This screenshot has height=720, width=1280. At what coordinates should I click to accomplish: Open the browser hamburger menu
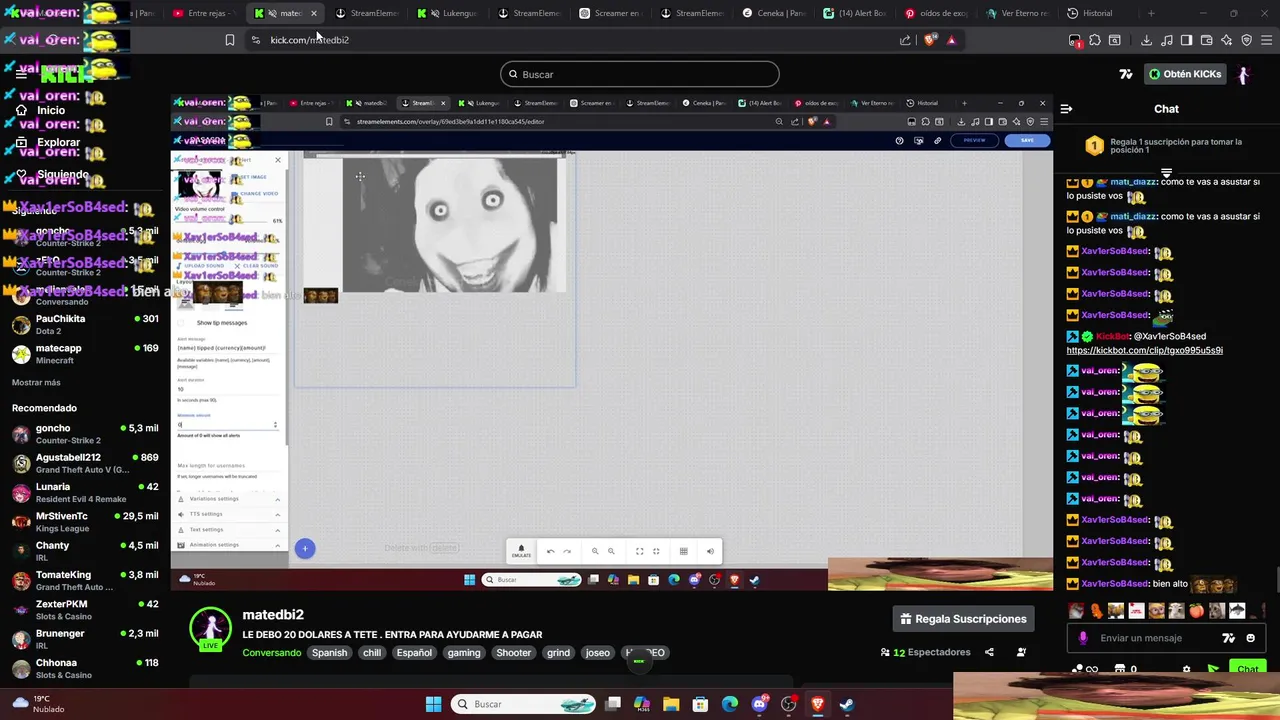pos(1267,40)
